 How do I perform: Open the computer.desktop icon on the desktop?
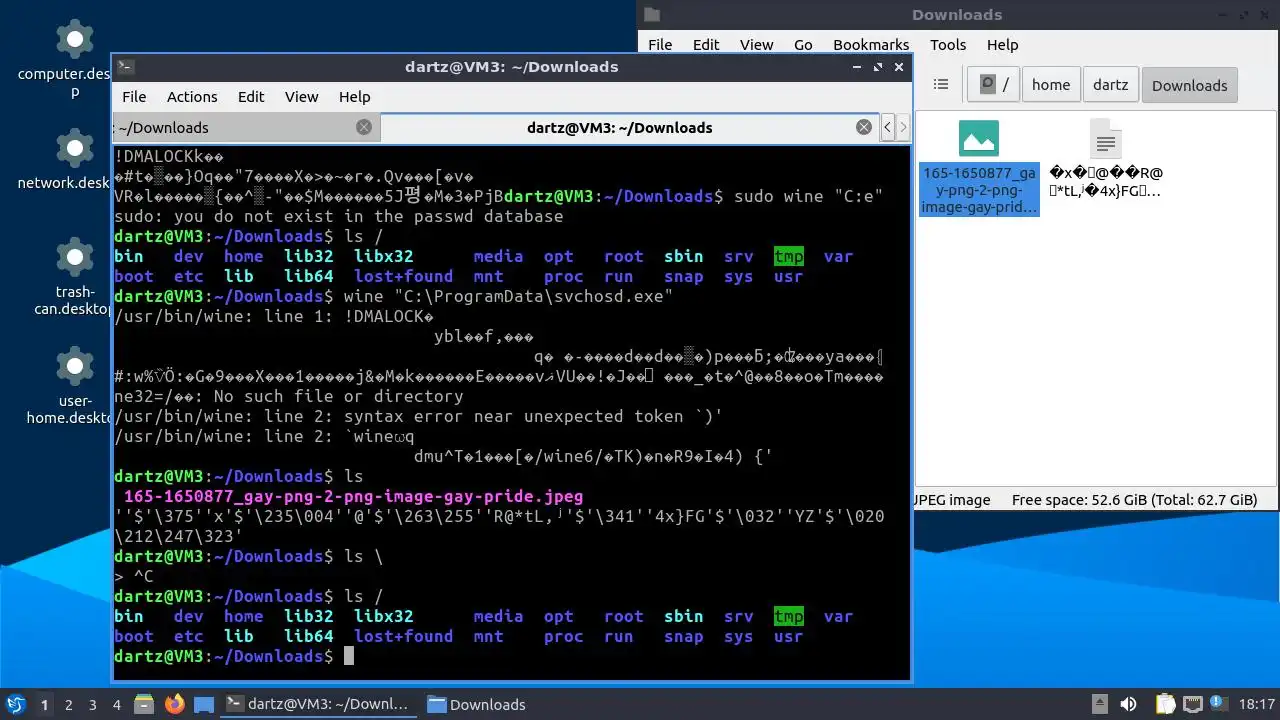(x=74, y=58)
